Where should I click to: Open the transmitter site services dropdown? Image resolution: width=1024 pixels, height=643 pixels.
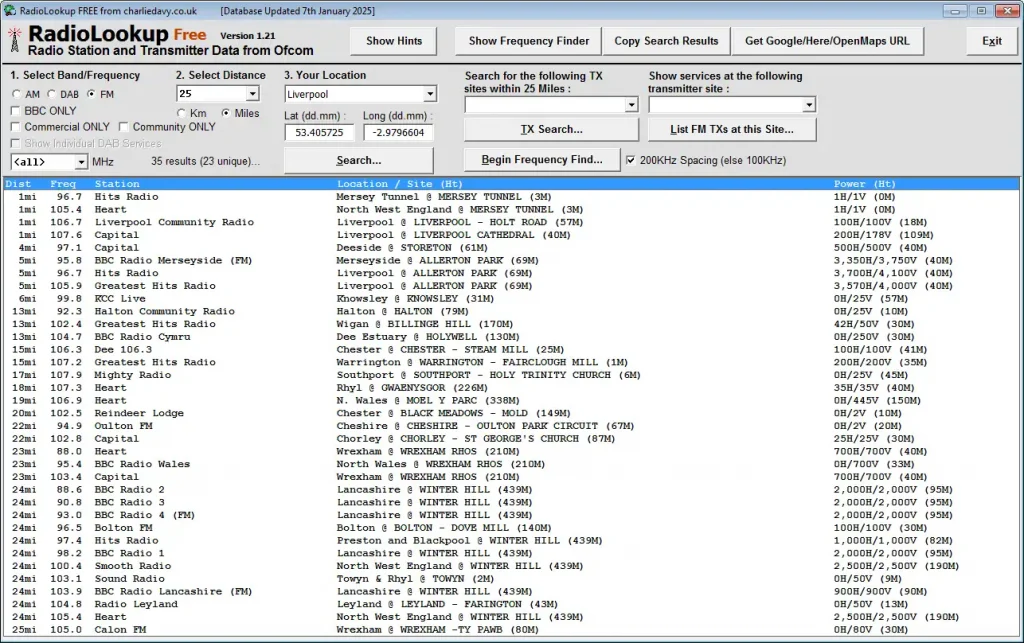811,104
